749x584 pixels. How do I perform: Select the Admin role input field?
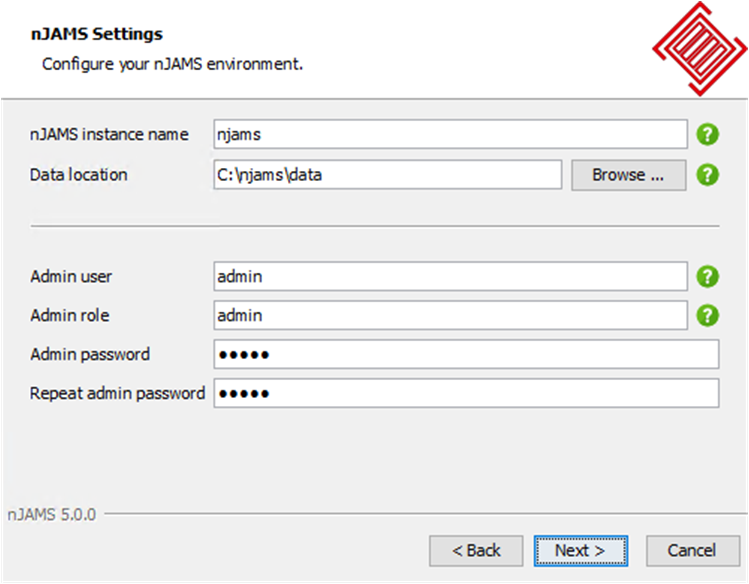[x=450, y=316]
